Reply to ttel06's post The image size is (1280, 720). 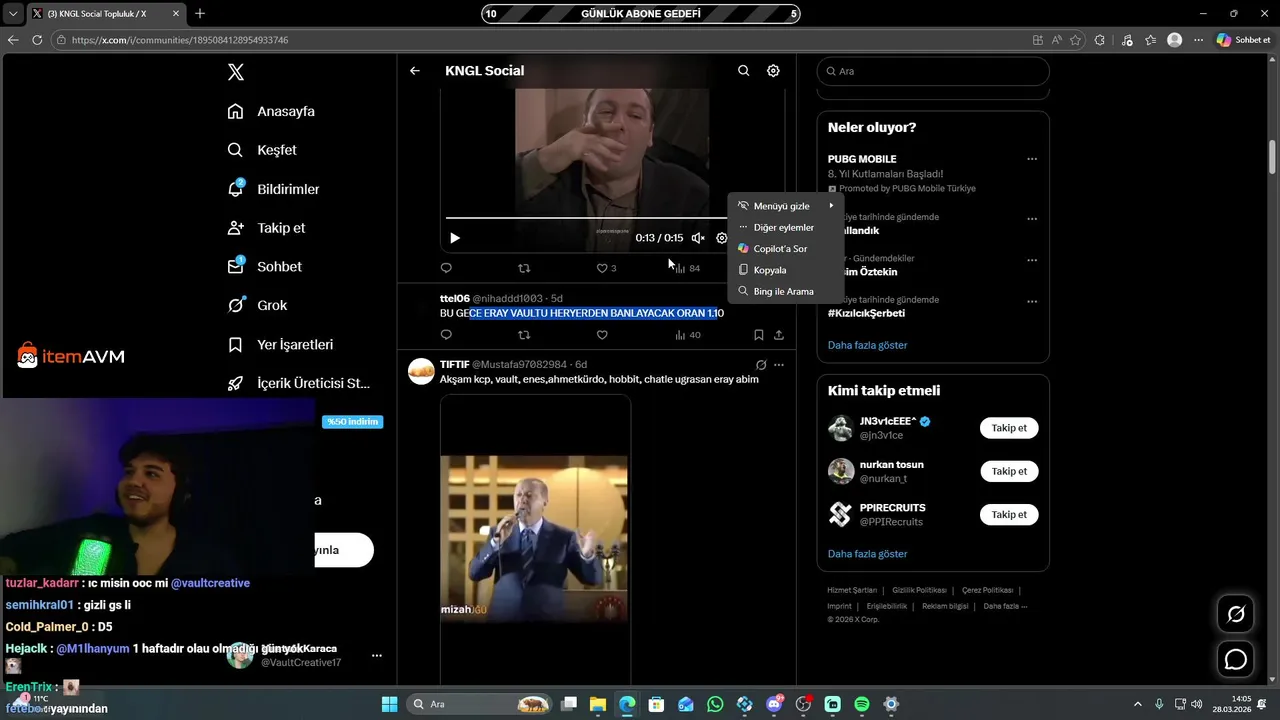point(446,335)
